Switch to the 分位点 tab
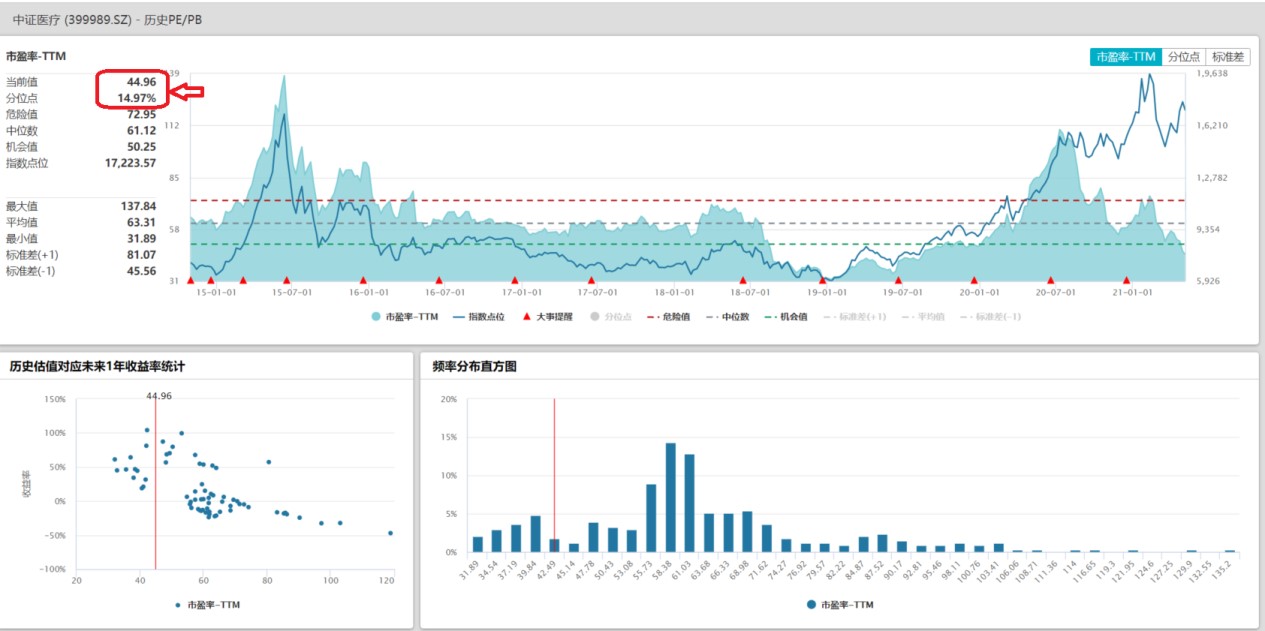The height and width of the screenshot is (631, 1265). 1184,57
